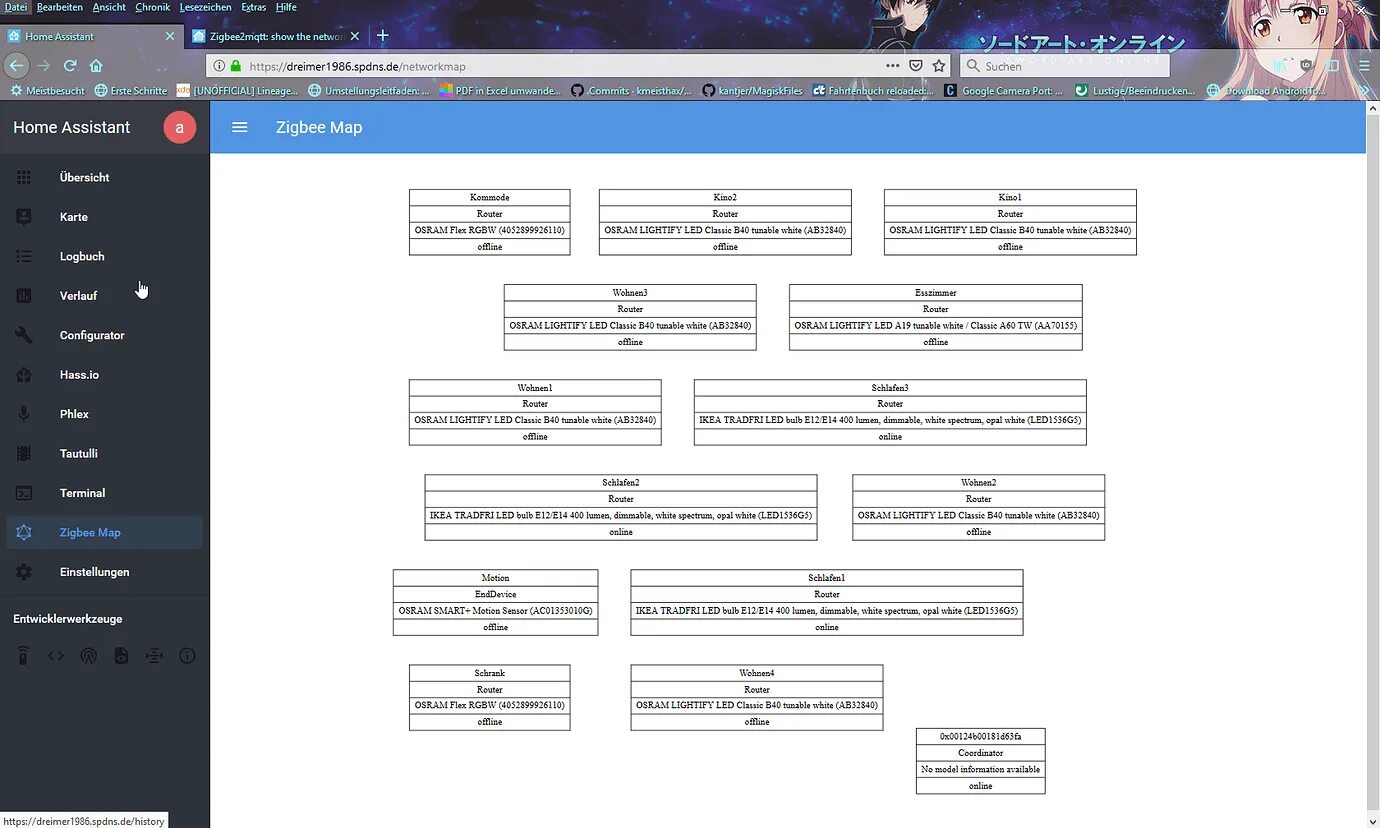1380x828 pixels.
Task: Save page to Pocket icon
Action: 916,65
